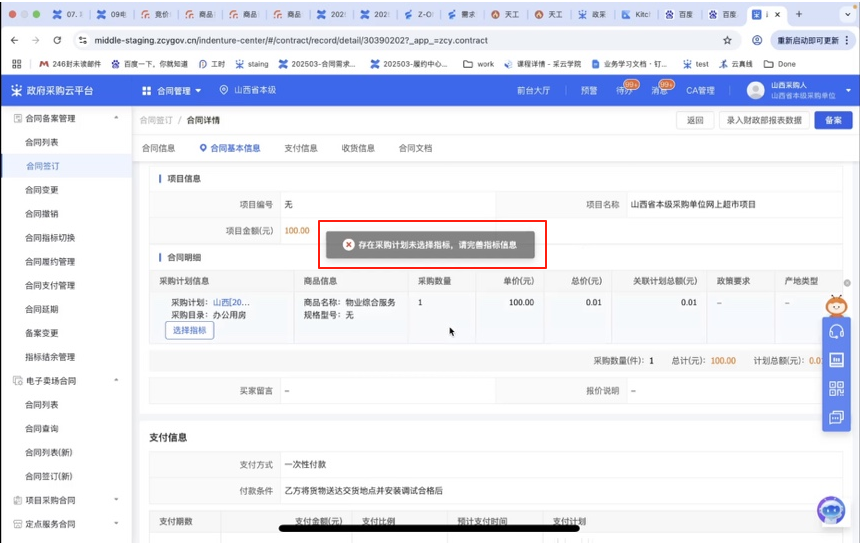Click the blue 备案 button
860x544 pixels.
tap(833, 120)
